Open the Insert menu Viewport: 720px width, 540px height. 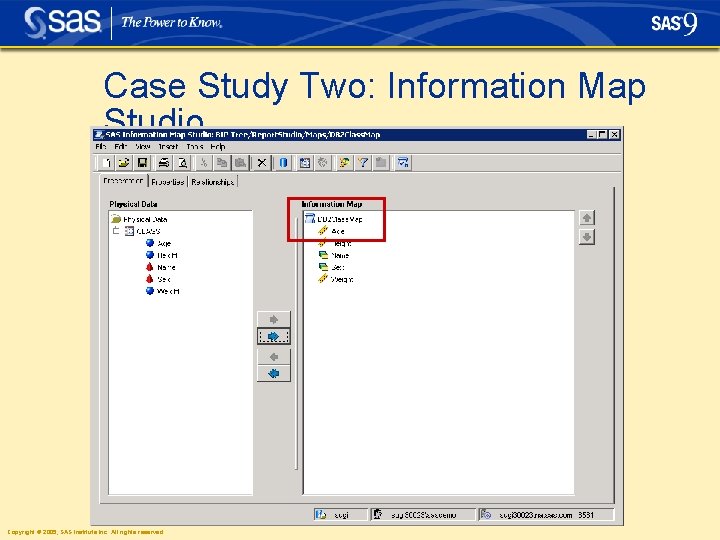pyautogui.click(x=168, y=146)
